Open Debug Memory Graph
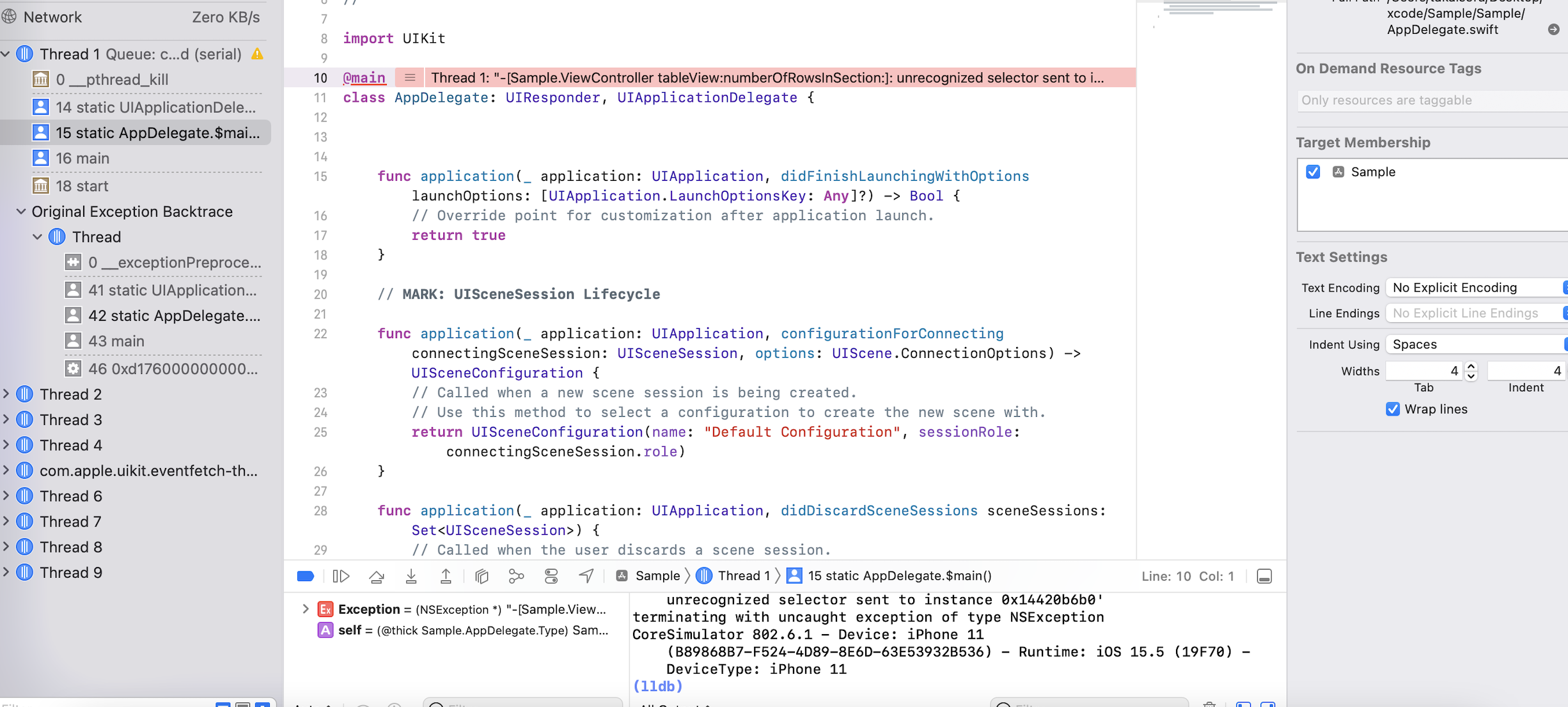The image size is (1568, 707). tap(516, 576)
